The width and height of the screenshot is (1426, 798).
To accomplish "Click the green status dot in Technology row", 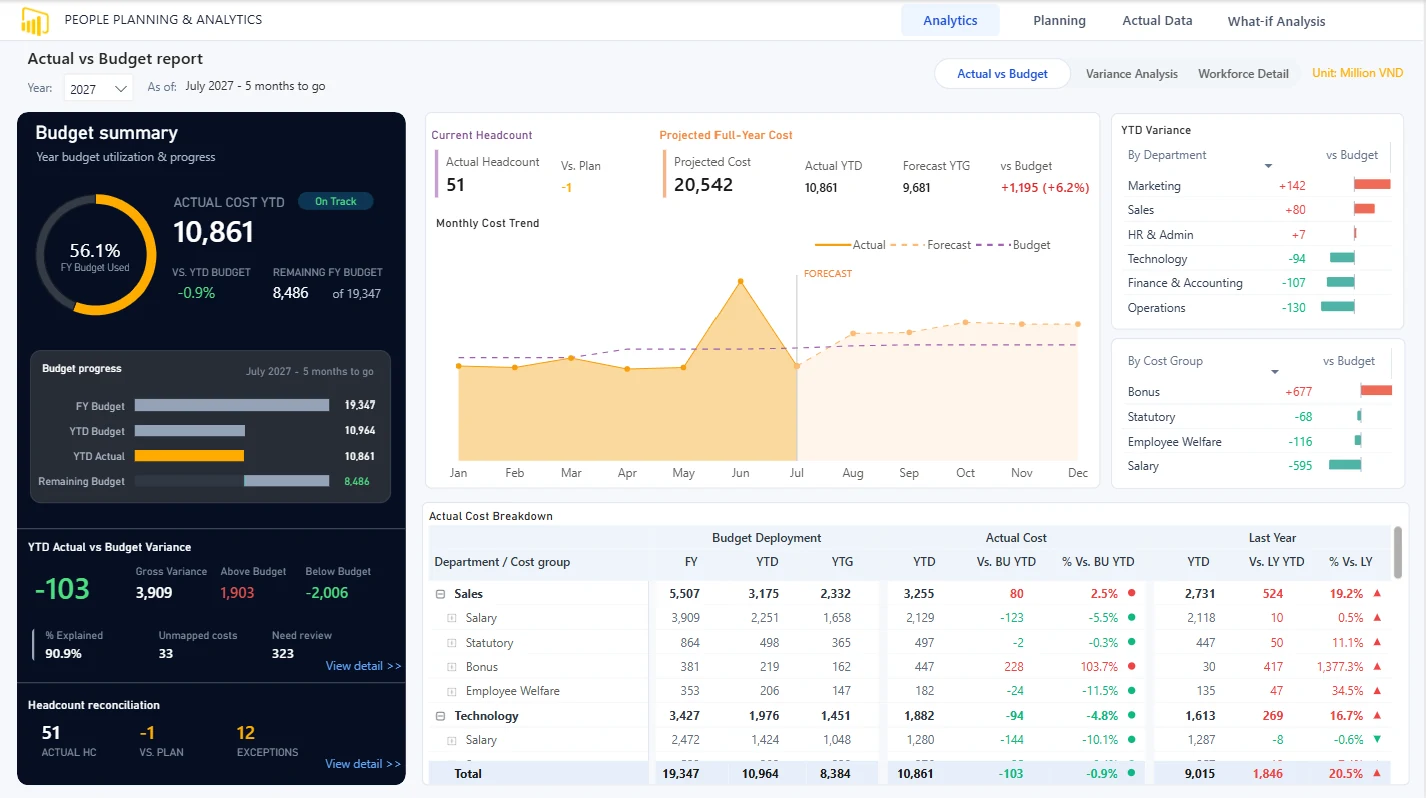I will 1131,716.
